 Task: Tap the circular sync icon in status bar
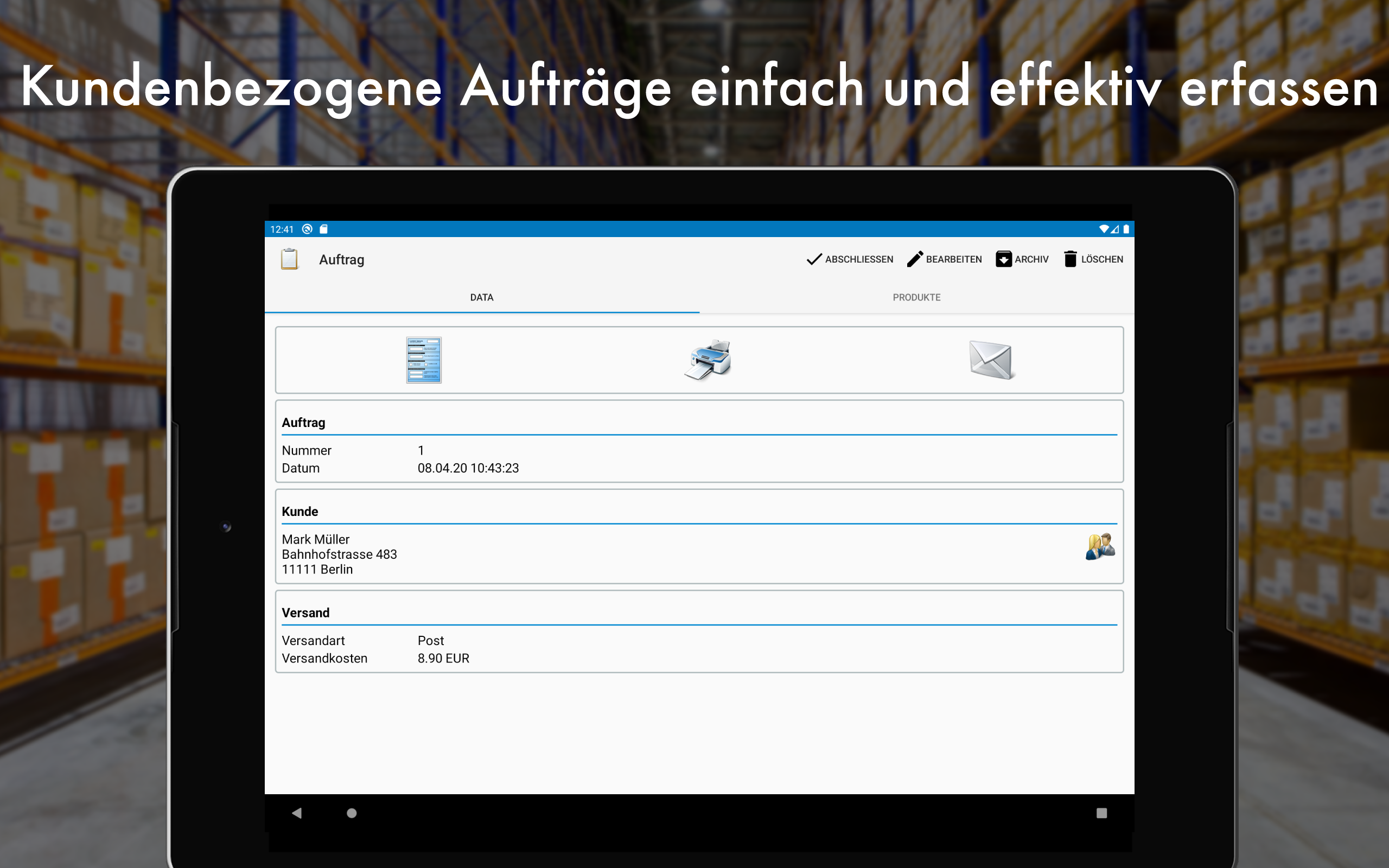[307, 229]
